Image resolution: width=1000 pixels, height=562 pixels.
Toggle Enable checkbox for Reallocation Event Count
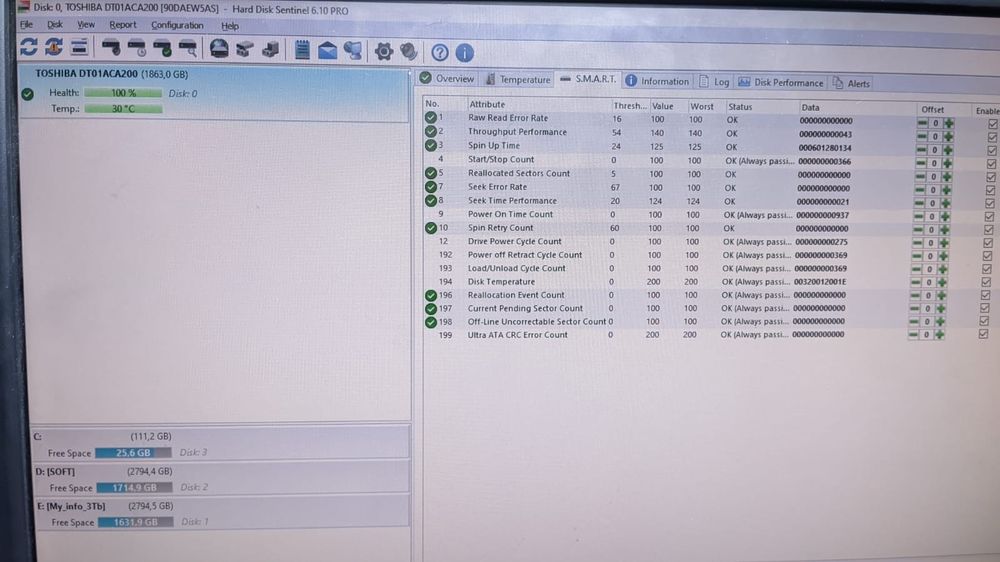(x=985, y=295)
